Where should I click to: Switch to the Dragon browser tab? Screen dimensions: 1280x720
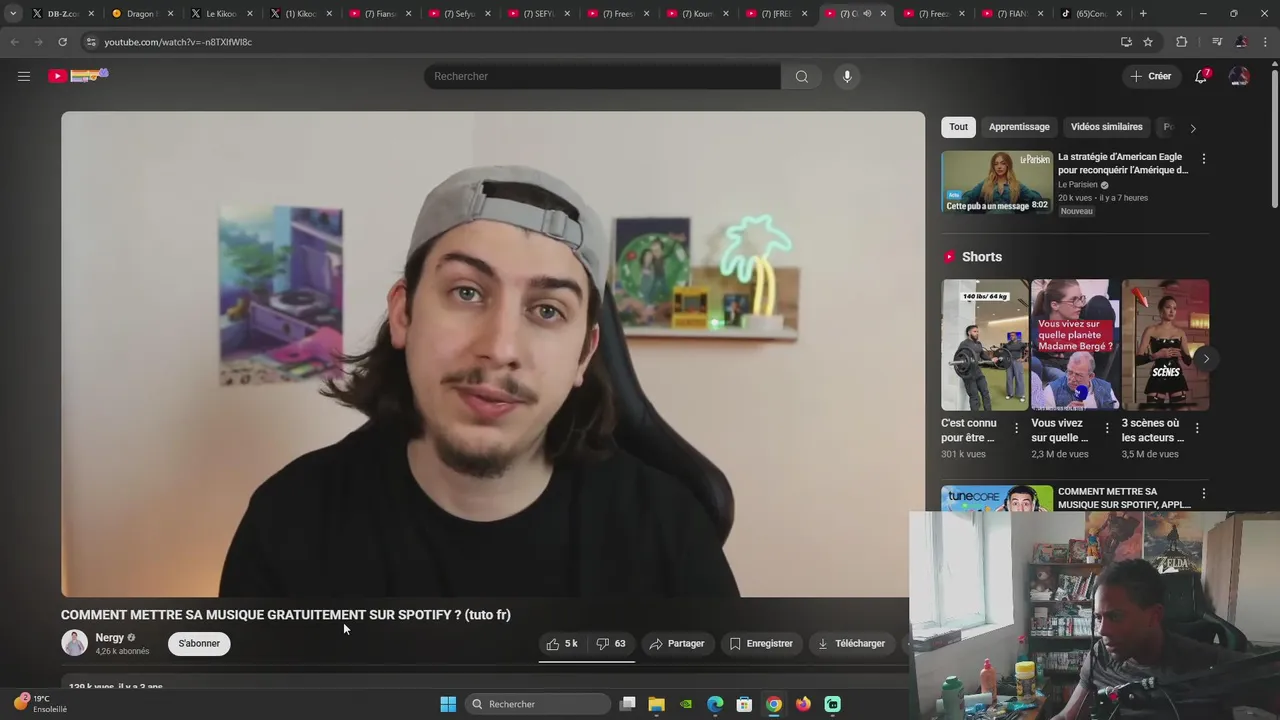click(x=142, y=14)
